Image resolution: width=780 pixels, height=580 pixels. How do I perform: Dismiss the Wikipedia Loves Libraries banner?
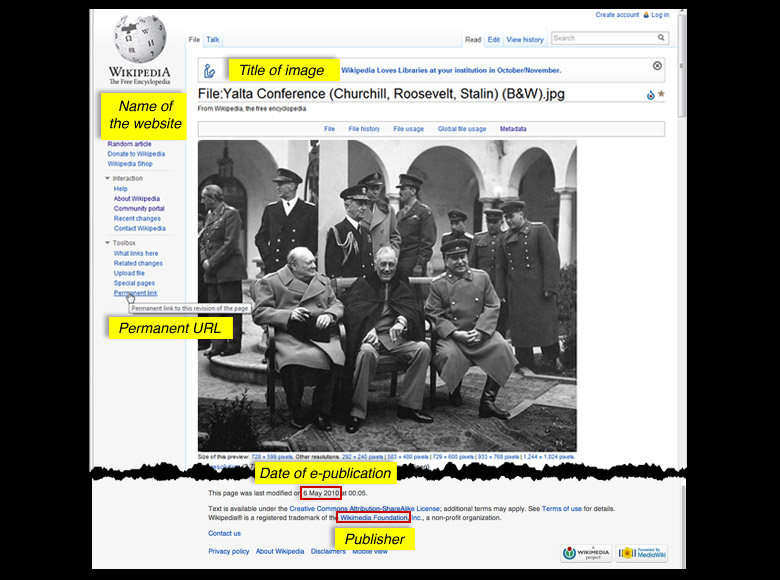(657, 66)
